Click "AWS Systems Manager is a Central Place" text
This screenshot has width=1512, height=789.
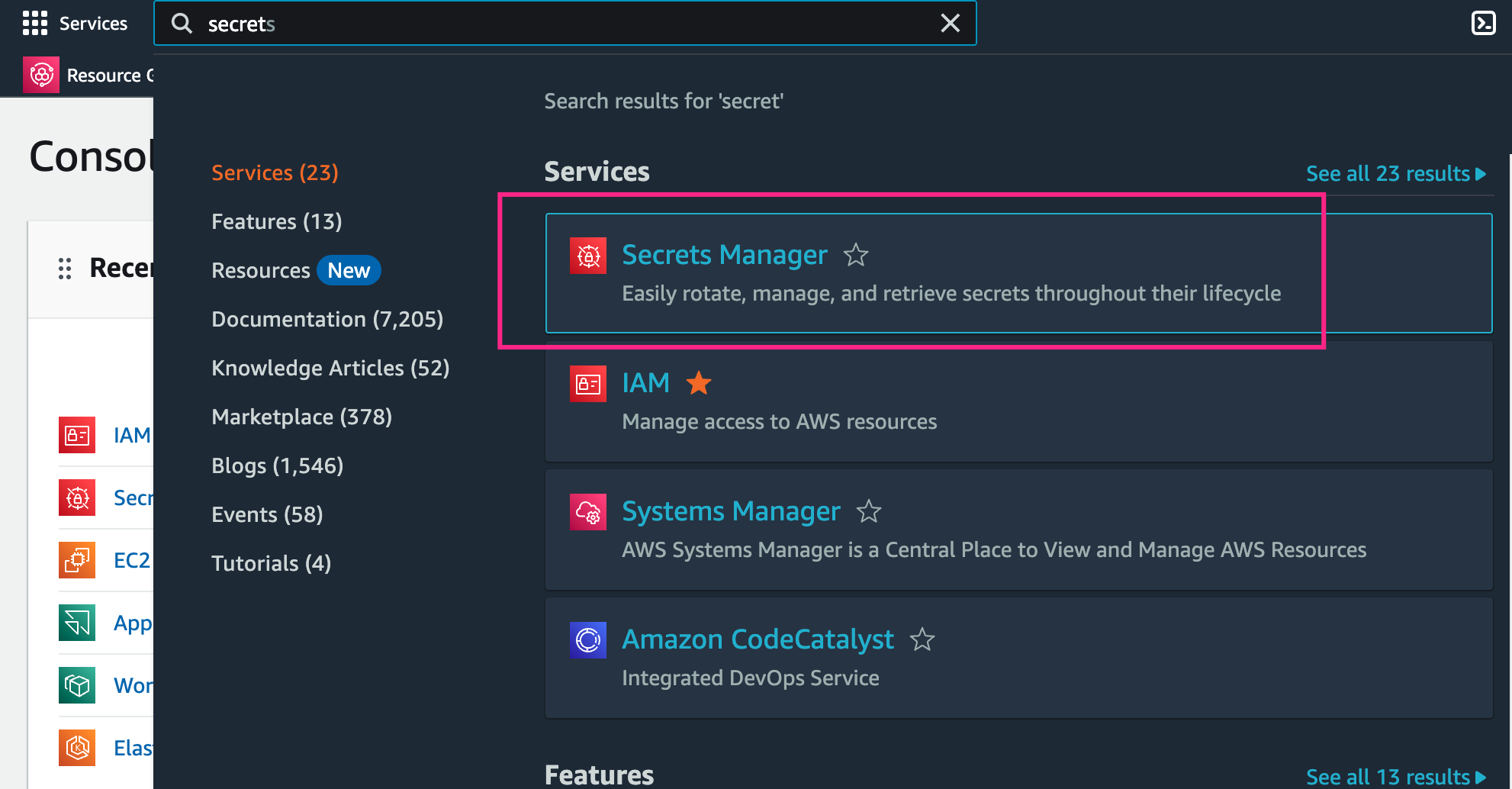click(x=994, y=550)
